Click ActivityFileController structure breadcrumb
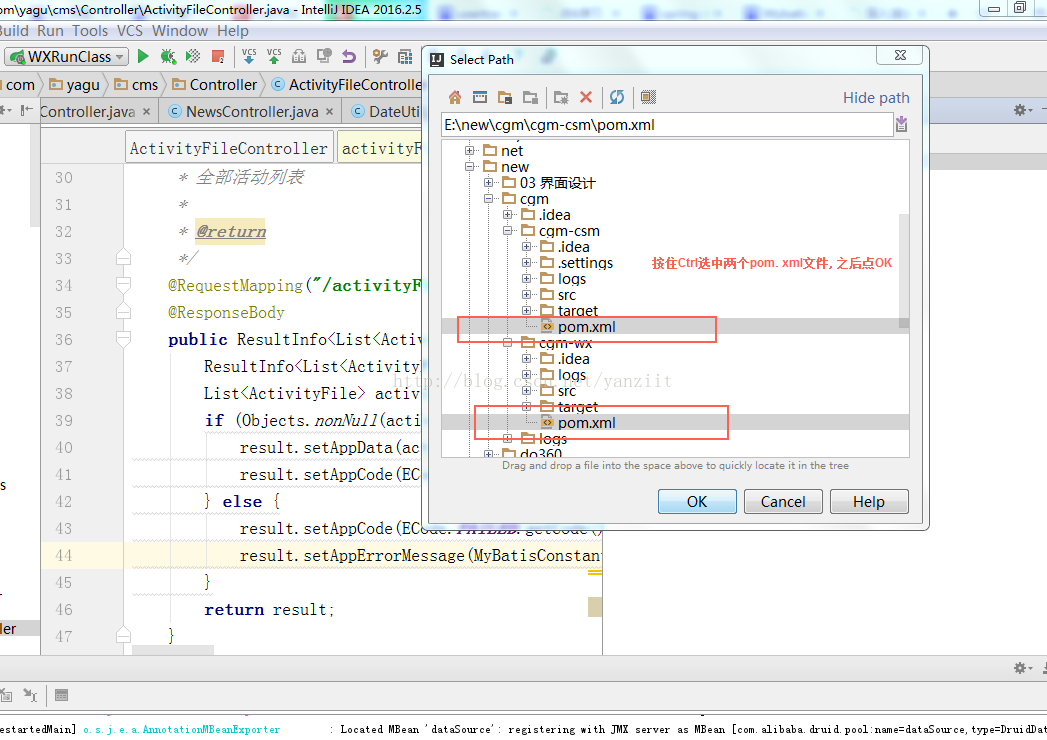 click(x=228, y=148)
